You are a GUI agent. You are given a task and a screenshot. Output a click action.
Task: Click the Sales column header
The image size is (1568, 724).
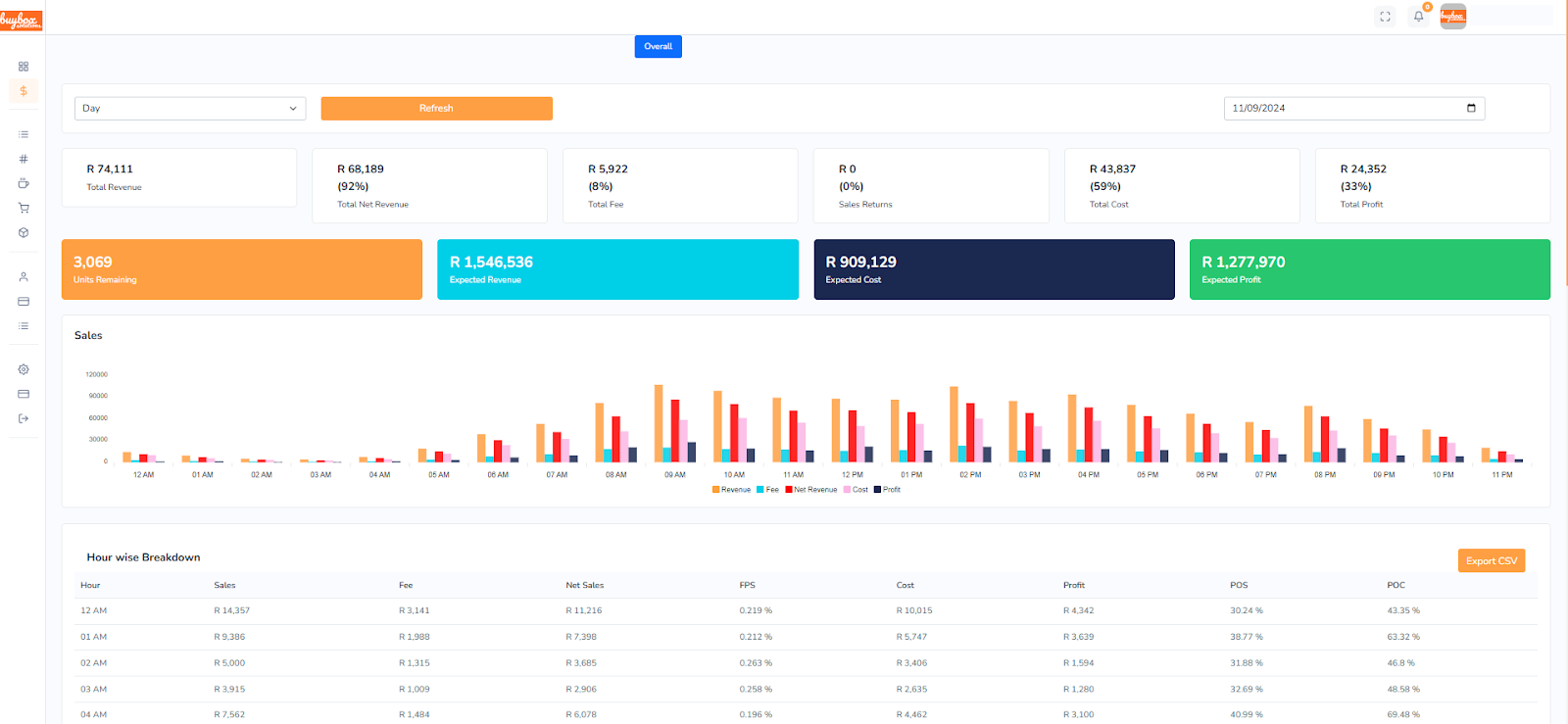point(224,585)
